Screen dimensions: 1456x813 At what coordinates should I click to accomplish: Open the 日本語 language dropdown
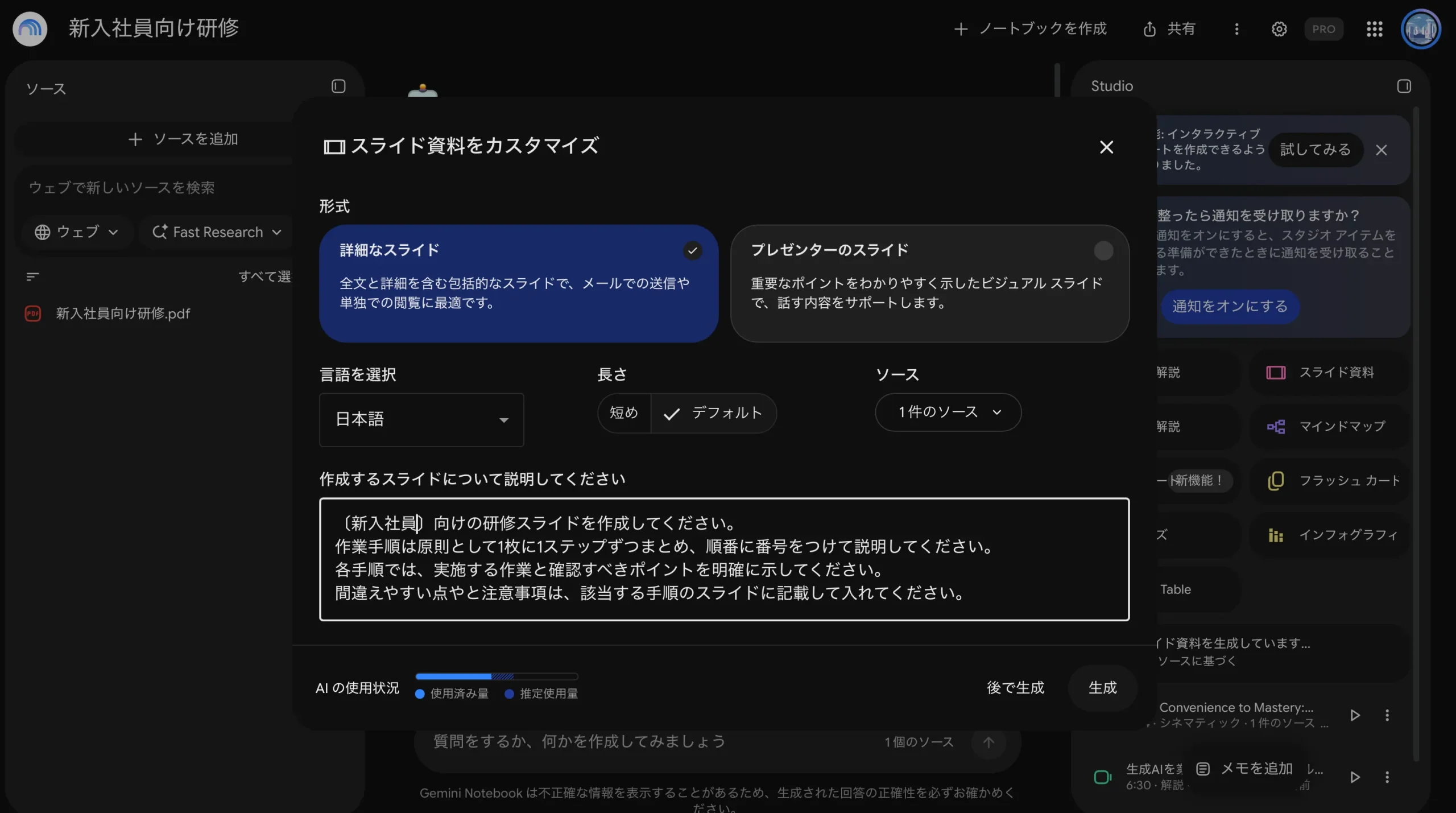point(421,420)
